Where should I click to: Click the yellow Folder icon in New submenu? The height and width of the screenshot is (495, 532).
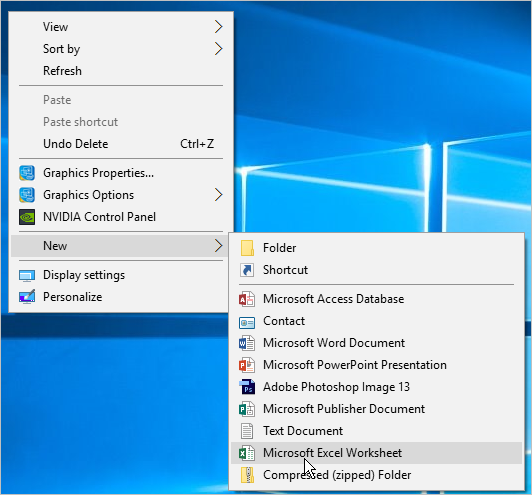[247, 248]
